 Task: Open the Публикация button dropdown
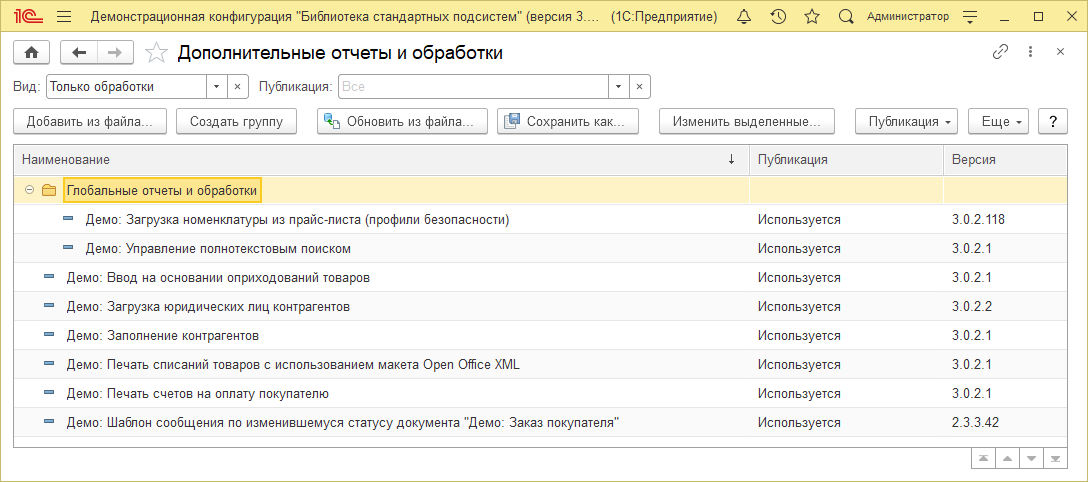[907, 121]
